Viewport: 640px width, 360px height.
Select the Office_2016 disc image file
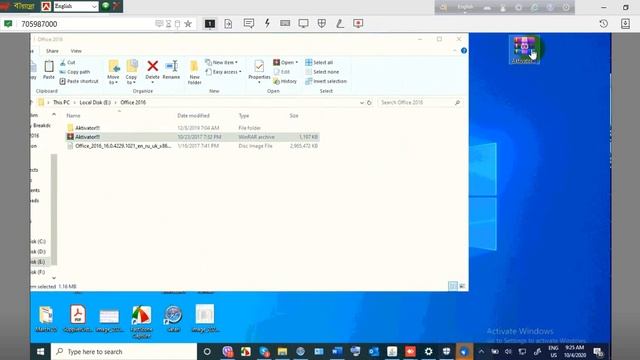pos(192,146)
